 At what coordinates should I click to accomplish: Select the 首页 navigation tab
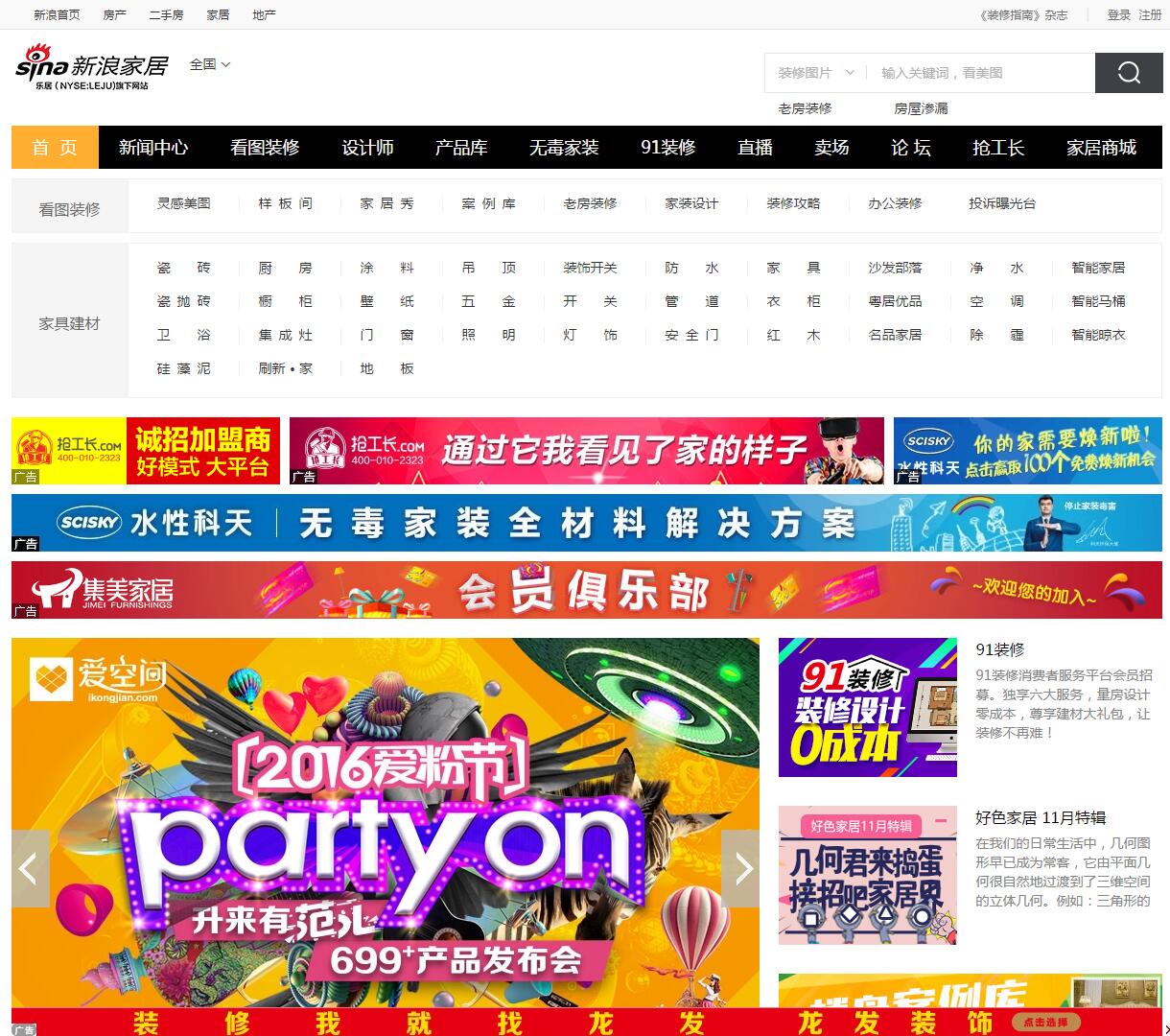[55, 148]
